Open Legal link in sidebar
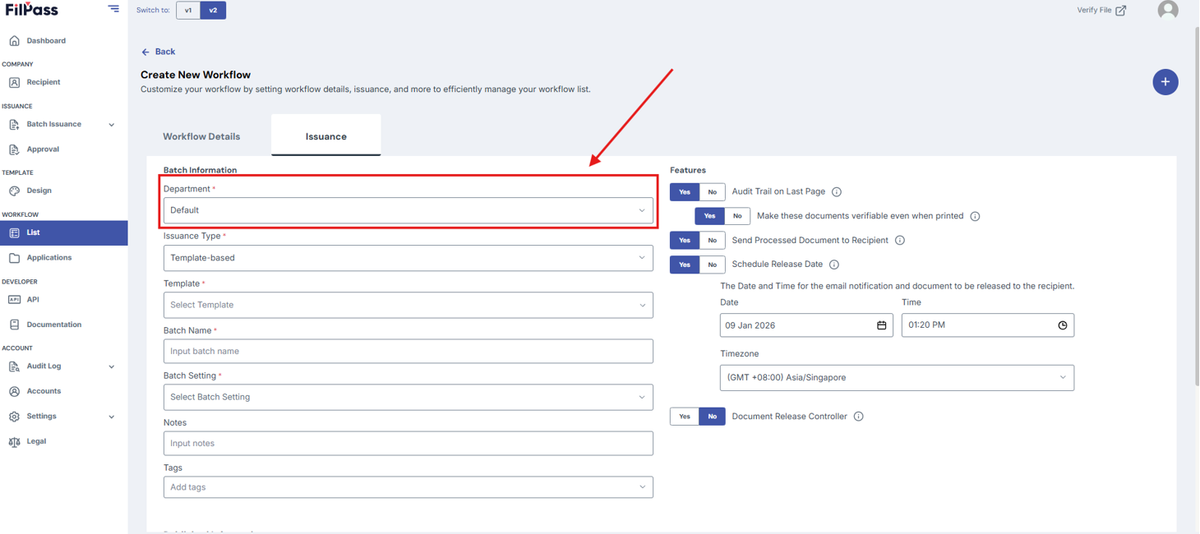Screen dimensions: 1200x534 coord(36,441)
